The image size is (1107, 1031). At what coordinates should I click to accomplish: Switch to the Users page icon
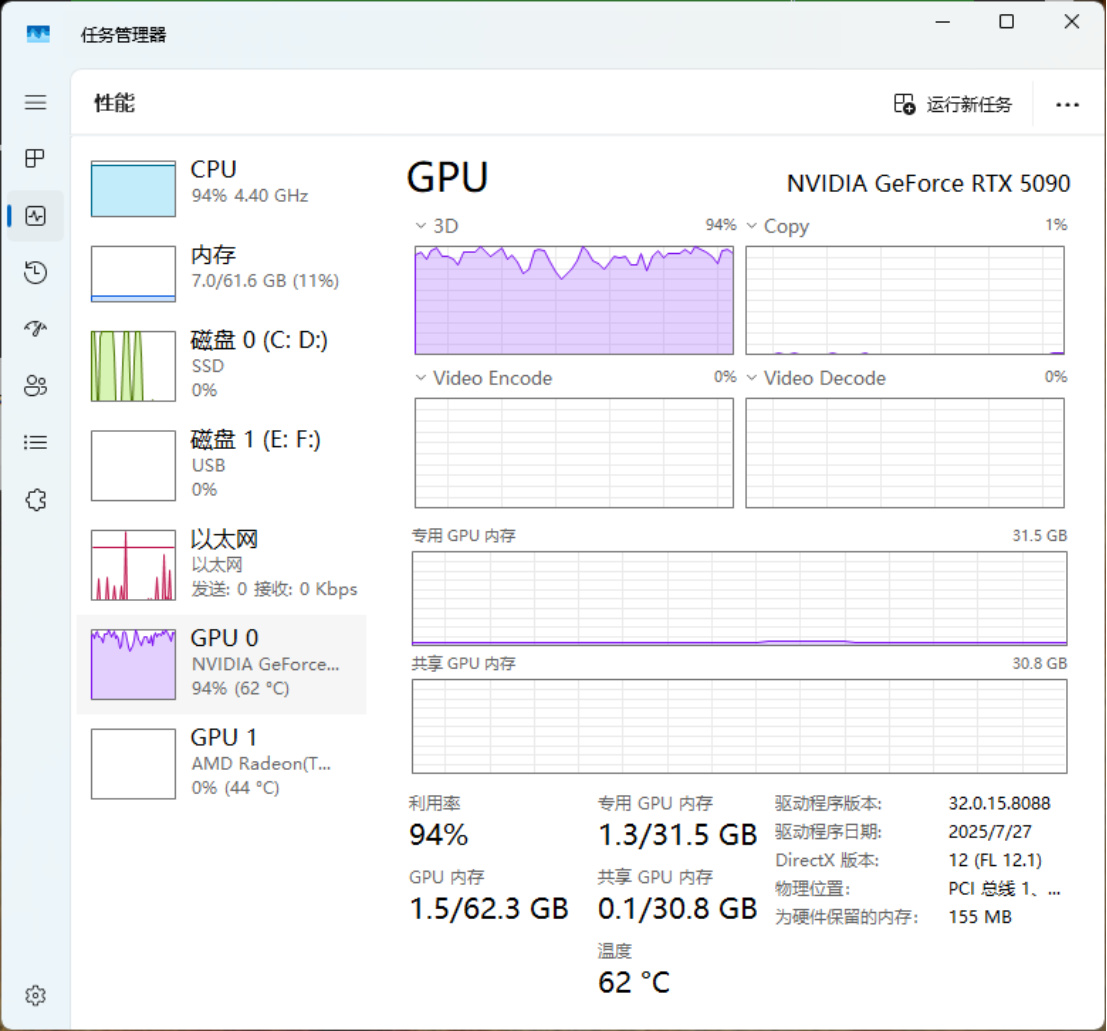(36, 386)
